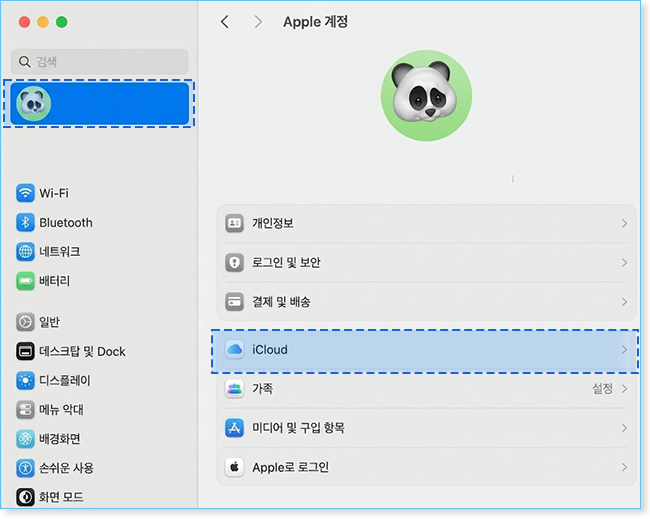Screen dimensions: 650x519
Task: Click the 로그인 및 보안 shield icon
Action: (234, 262)
